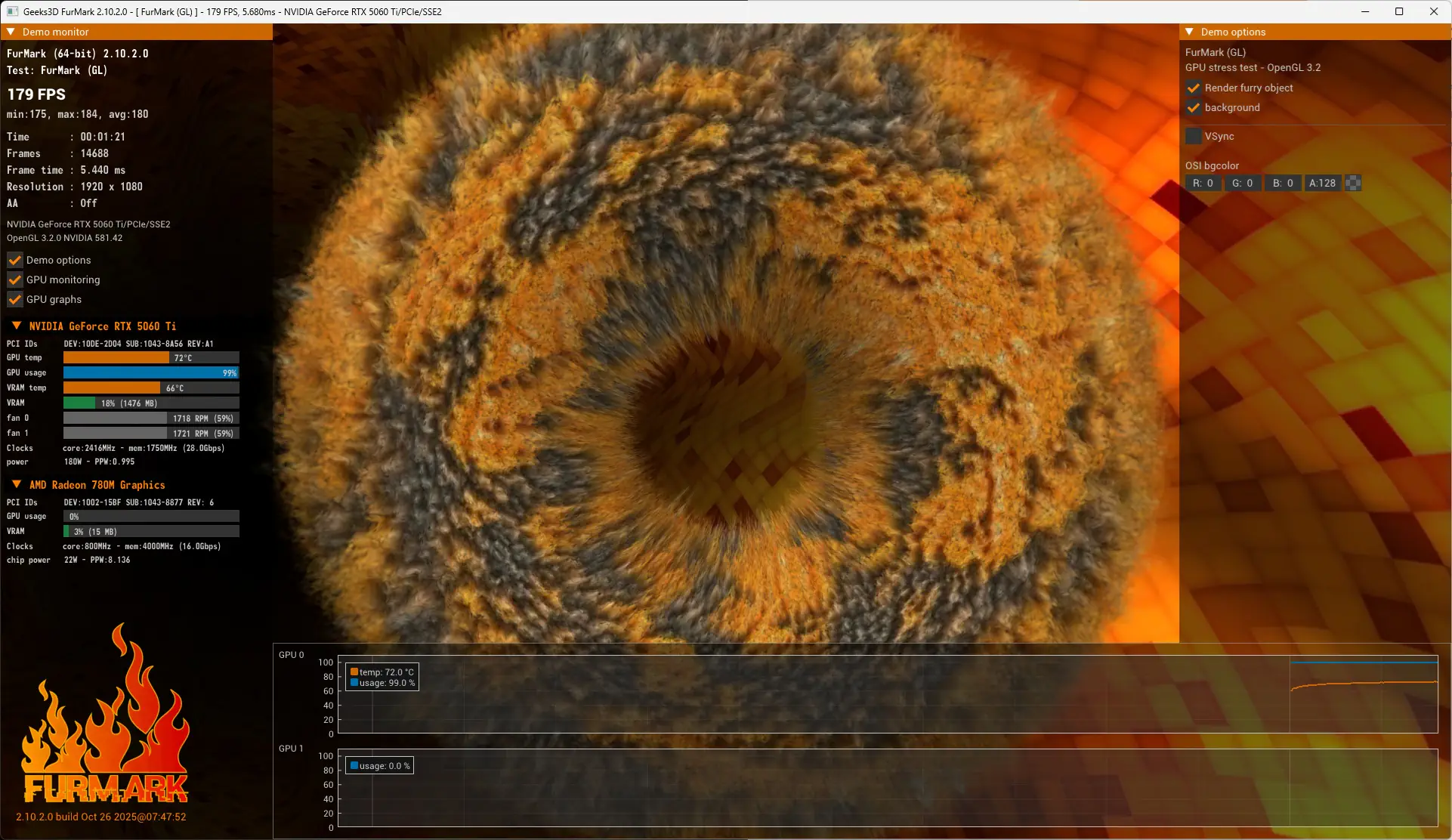Click the GPU 1 graph label

[x=291, y=749]
